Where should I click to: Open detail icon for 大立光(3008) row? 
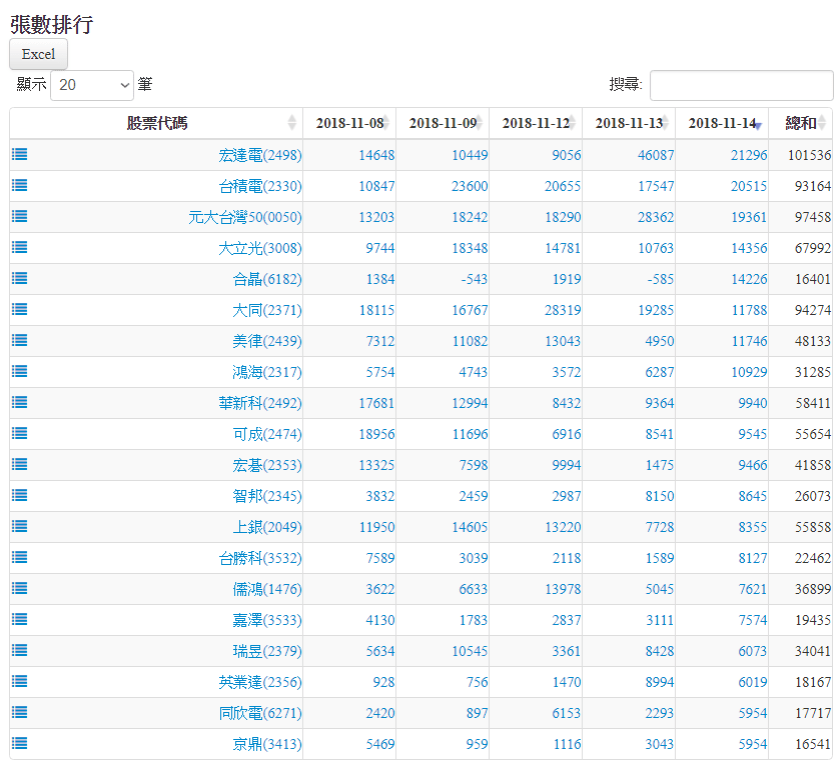[20, 247]
